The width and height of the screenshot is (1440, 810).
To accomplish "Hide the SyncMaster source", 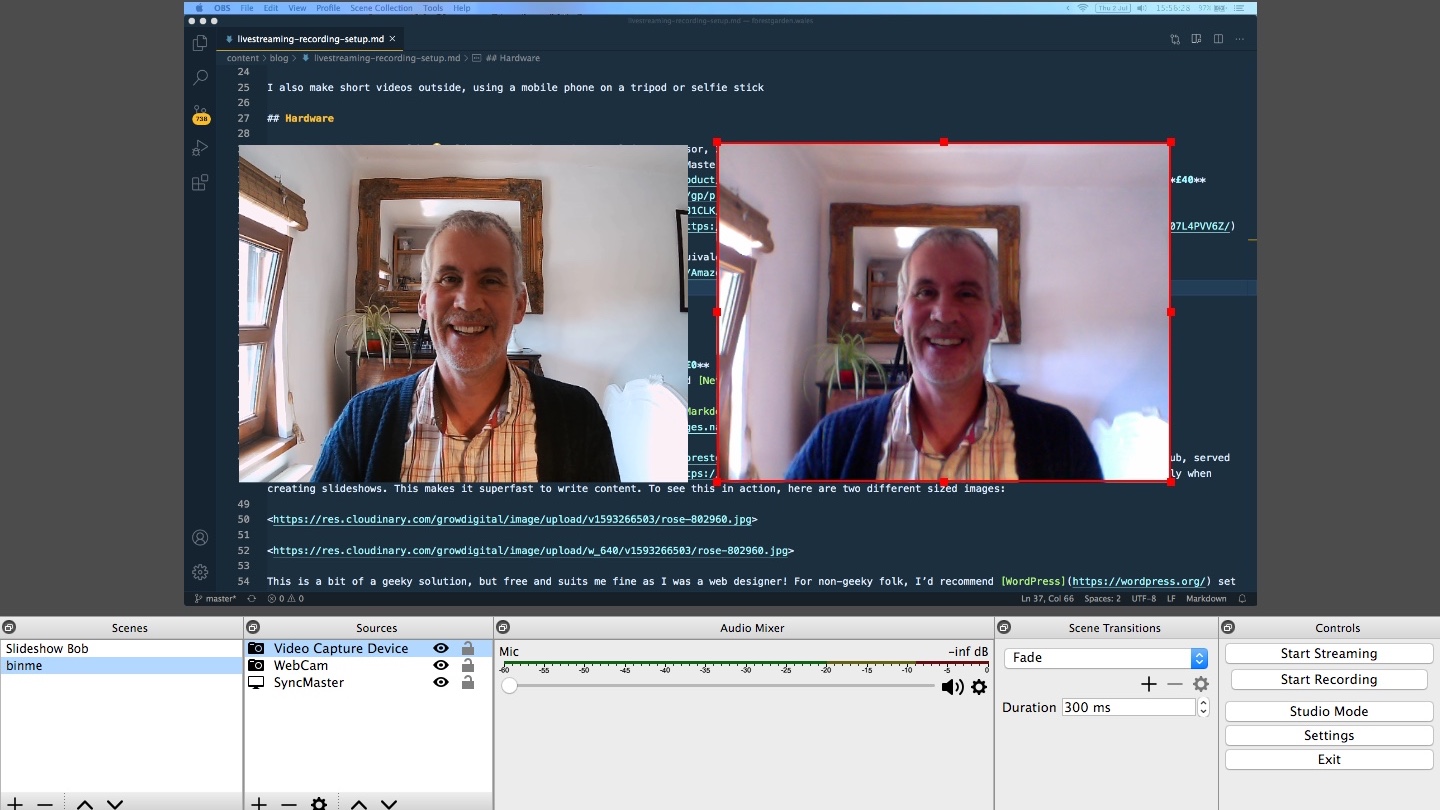I will [440, 682].
